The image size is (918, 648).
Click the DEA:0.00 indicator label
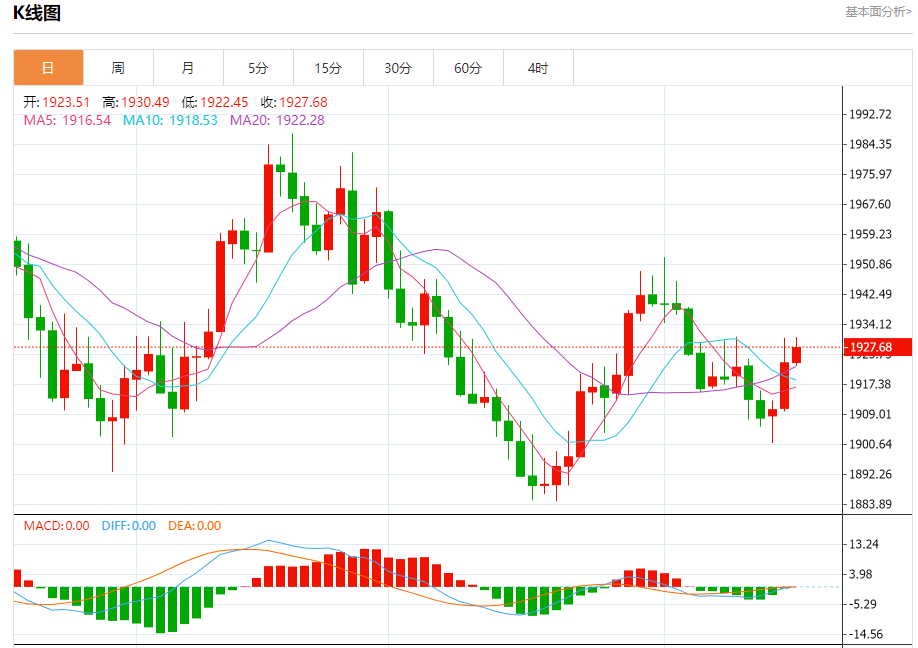[194, 526]
